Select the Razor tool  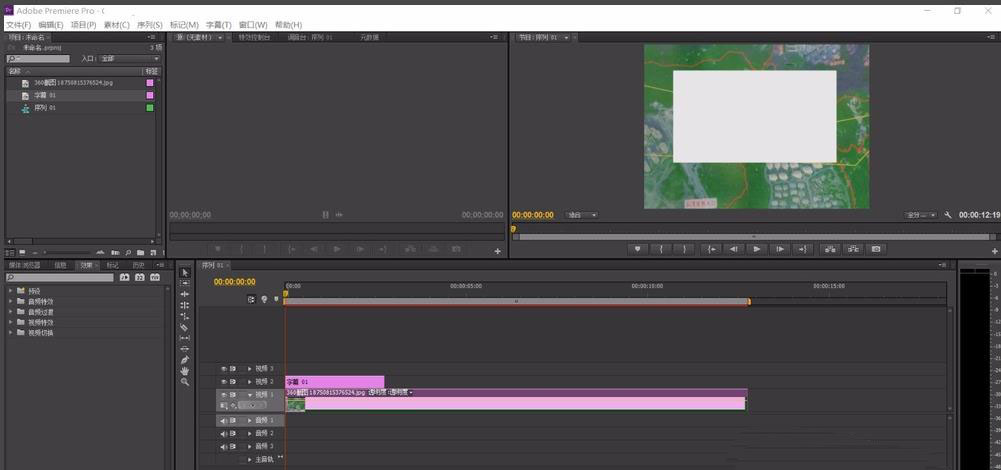tap(184, 327)
